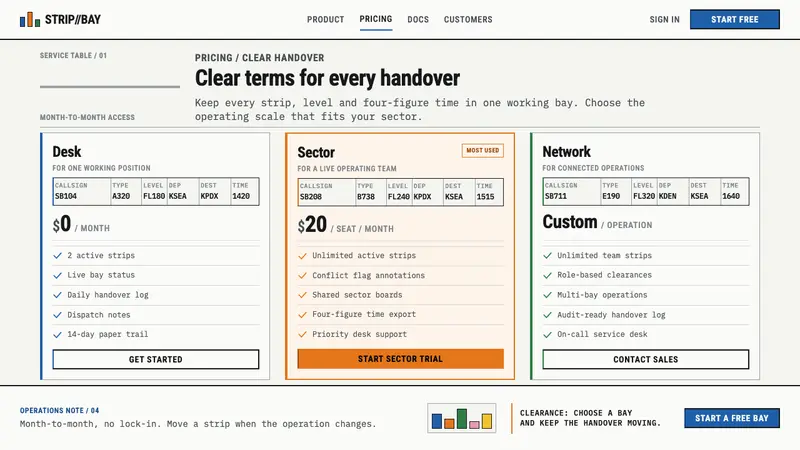The height and width of the screenshot is (450, 800).
Task: Click the aircraft type value B738
Action: 366,196
